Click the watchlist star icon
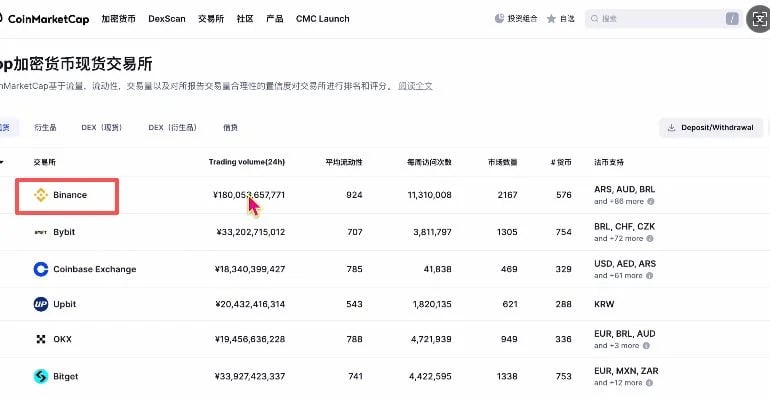Screen dimensions: 770x399 coord(551,19)
